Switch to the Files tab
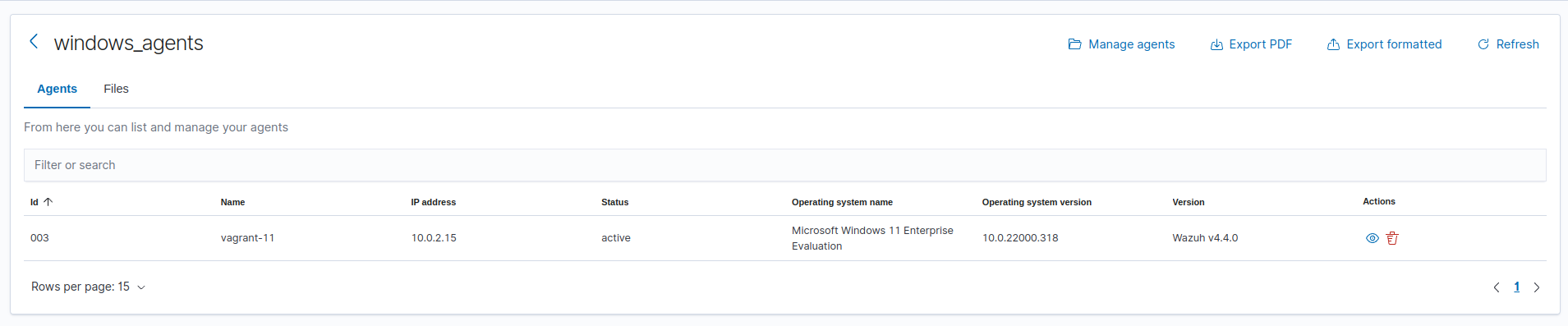Image resolution: width=1568 pixels, height=326 pixels. [x=116, y=89]
